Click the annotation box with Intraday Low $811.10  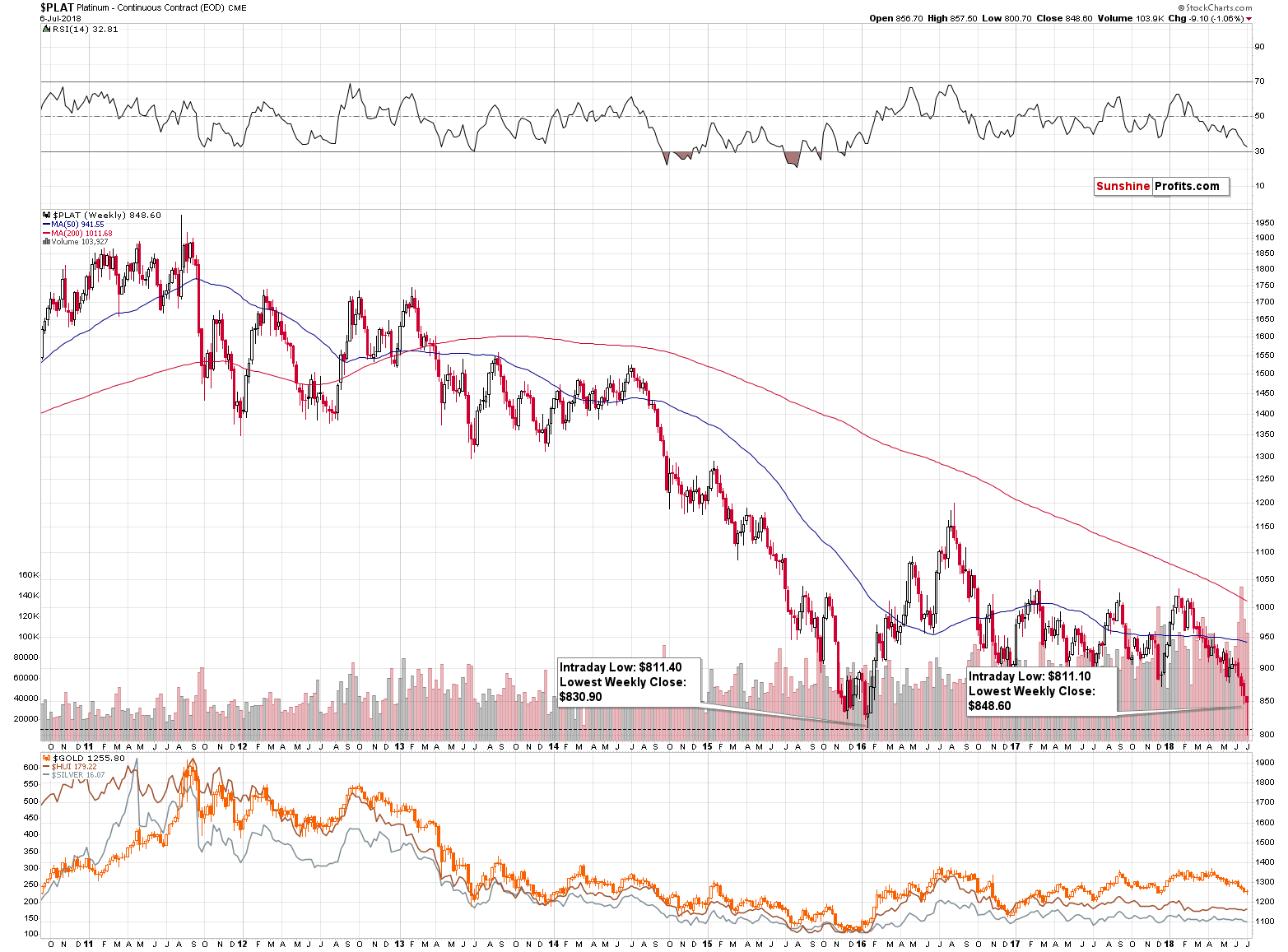[x=1042, y=690]
